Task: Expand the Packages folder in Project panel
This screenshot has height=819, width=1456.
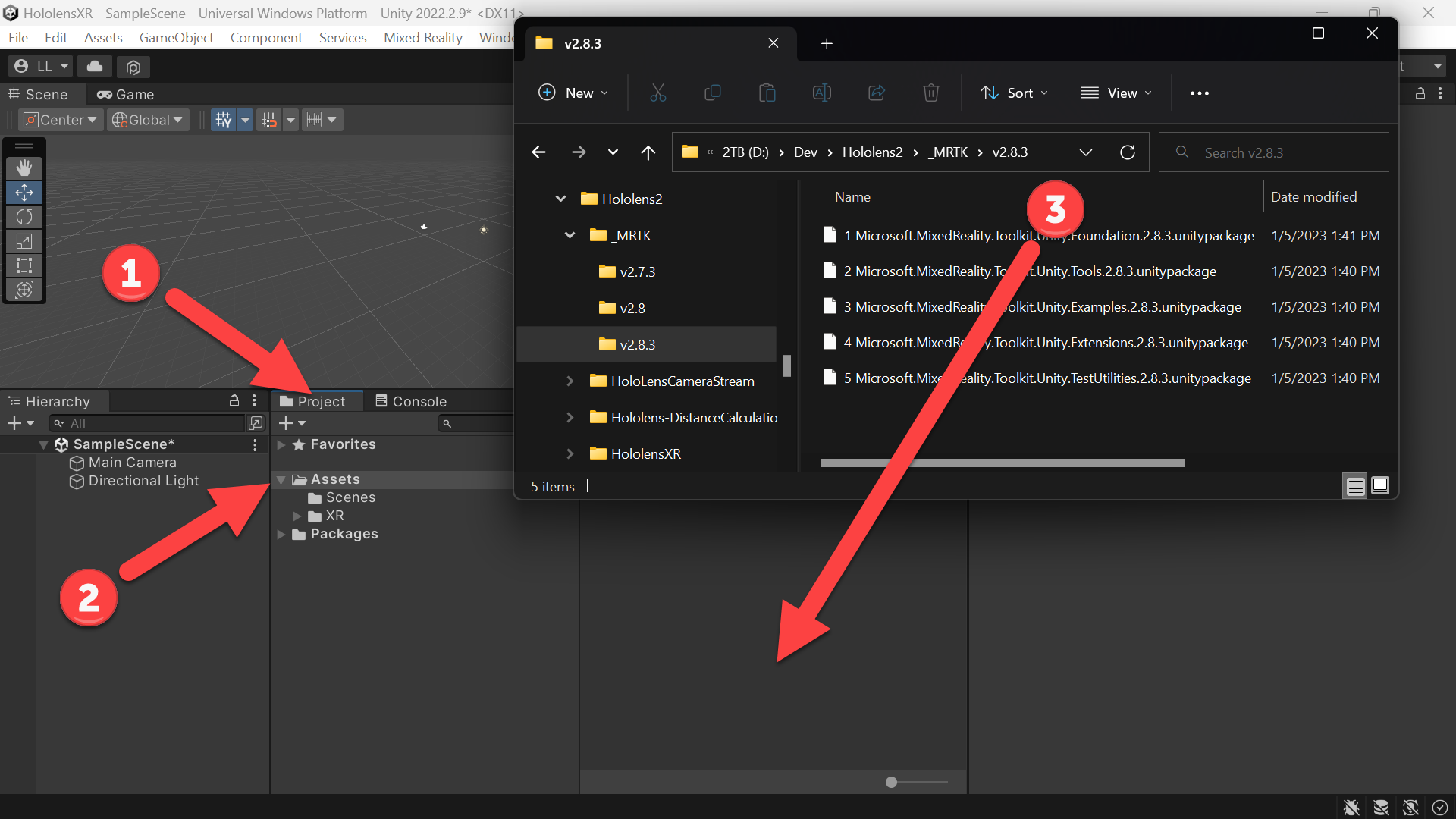Action: tap(281, 534)
